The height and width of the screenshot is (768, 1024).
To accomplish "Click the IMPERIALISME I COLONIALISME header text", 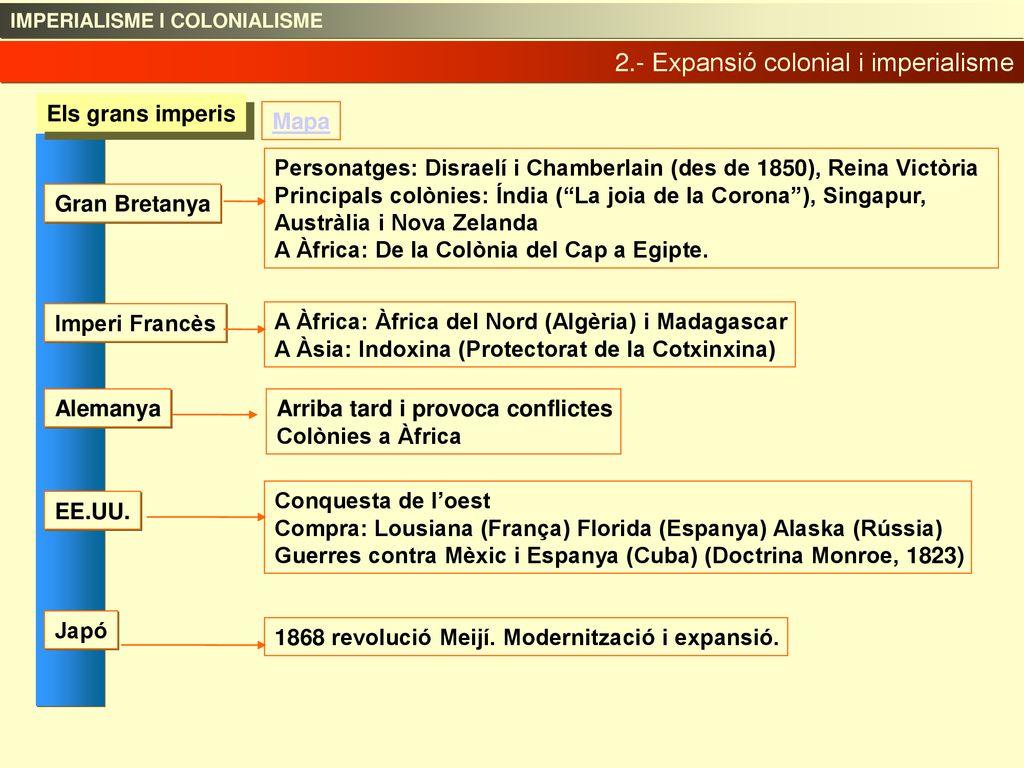I will [167, 20].
